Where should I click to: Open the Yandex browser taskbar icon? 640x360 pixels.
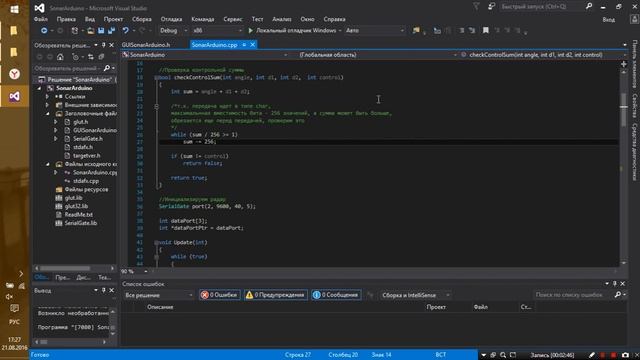14,74
